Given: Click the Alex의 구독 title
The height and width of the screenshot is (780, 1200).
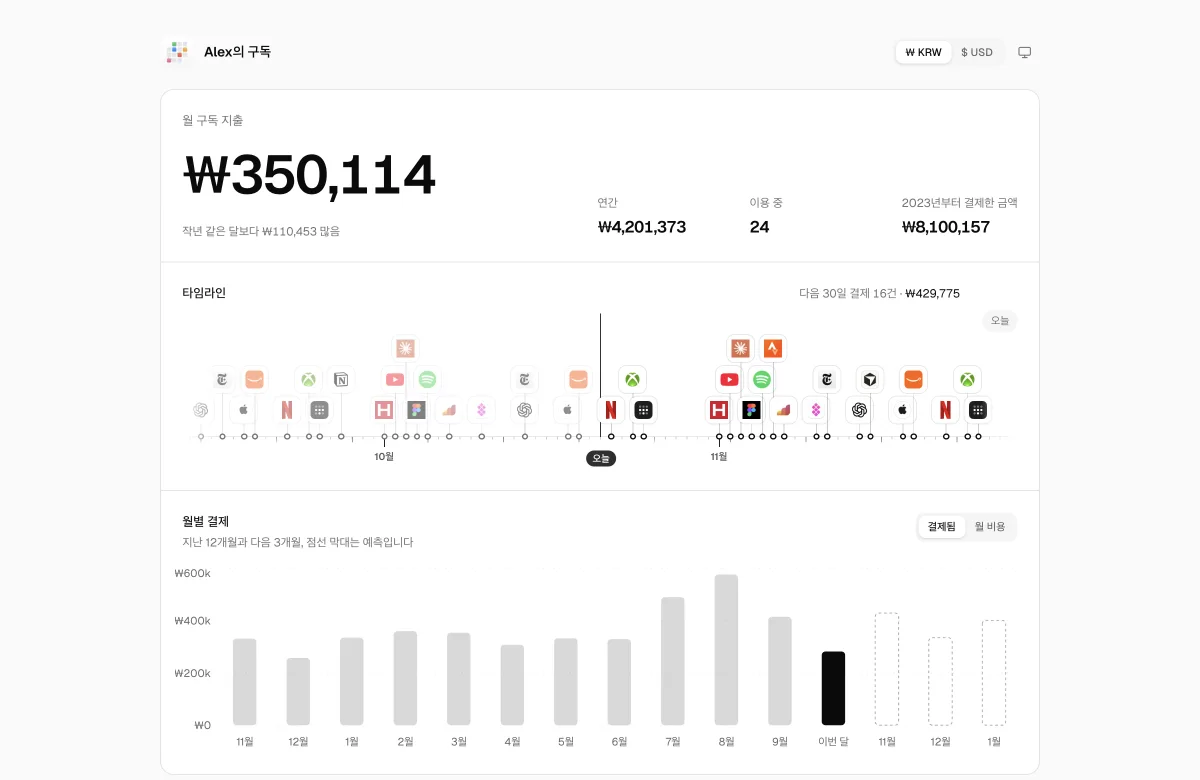Looking at the screenshot, I should pyautogui.click(x=237, y=52).
